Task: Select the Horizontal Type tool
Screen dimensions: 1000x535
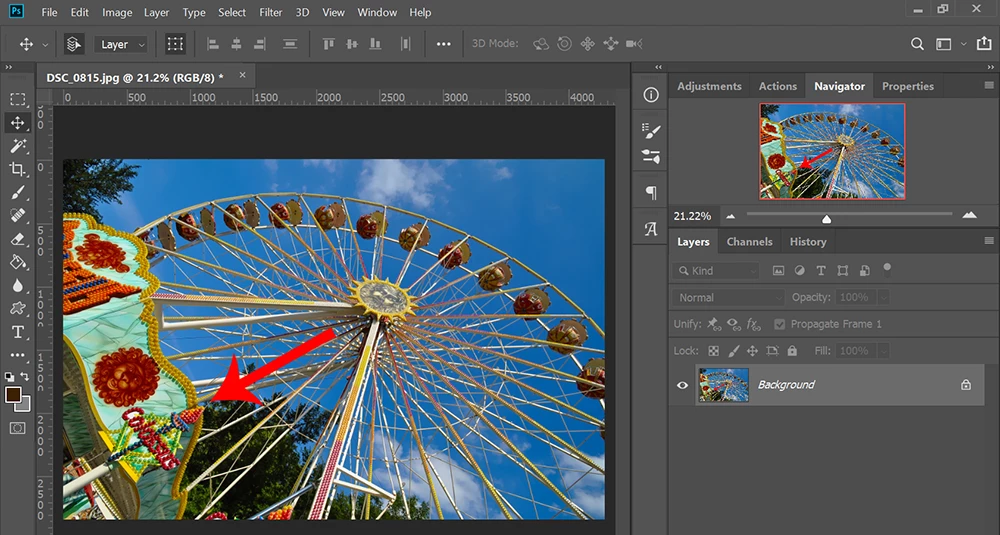Action: click(18, 332)
